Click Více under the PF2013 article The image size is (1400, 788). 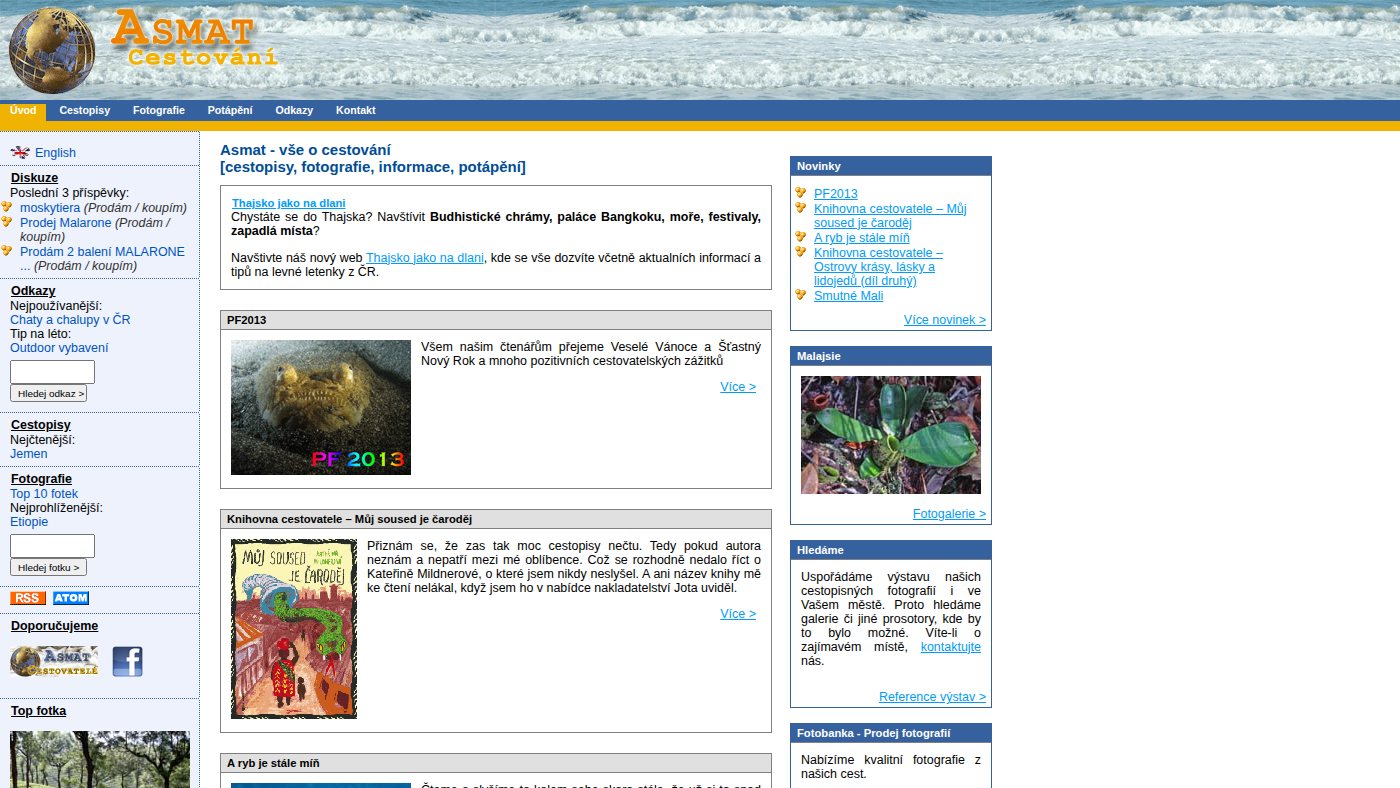pos(738,387)
